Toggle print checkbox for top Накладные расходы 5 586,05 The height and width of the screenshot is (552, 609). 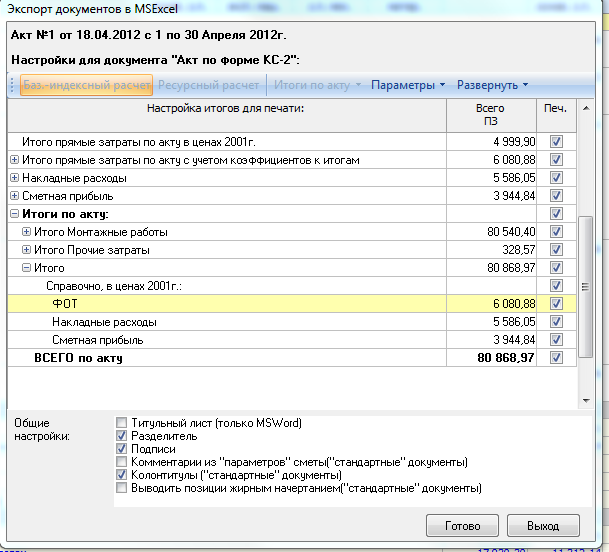[556, 178]
